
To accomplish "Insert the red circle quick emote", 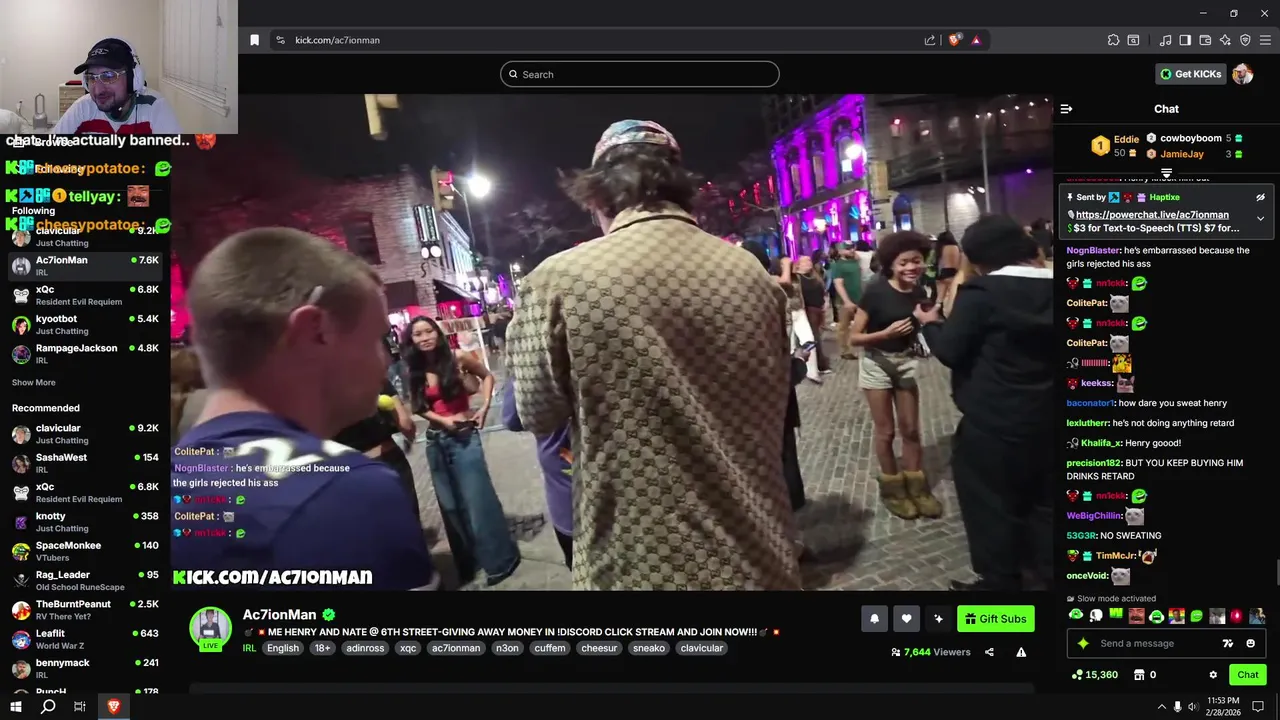I will [x=1237, y=616].
